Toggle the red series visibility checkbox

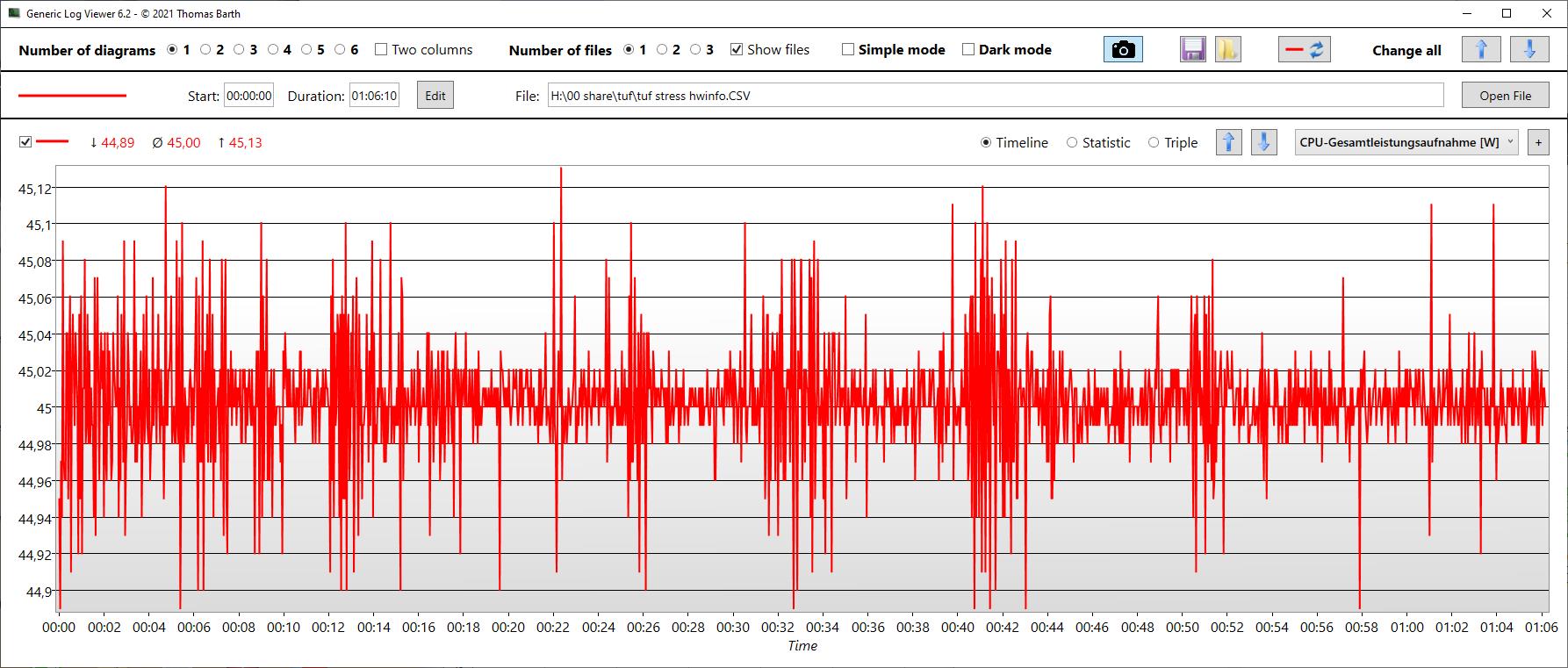click(x=25, y=142)
